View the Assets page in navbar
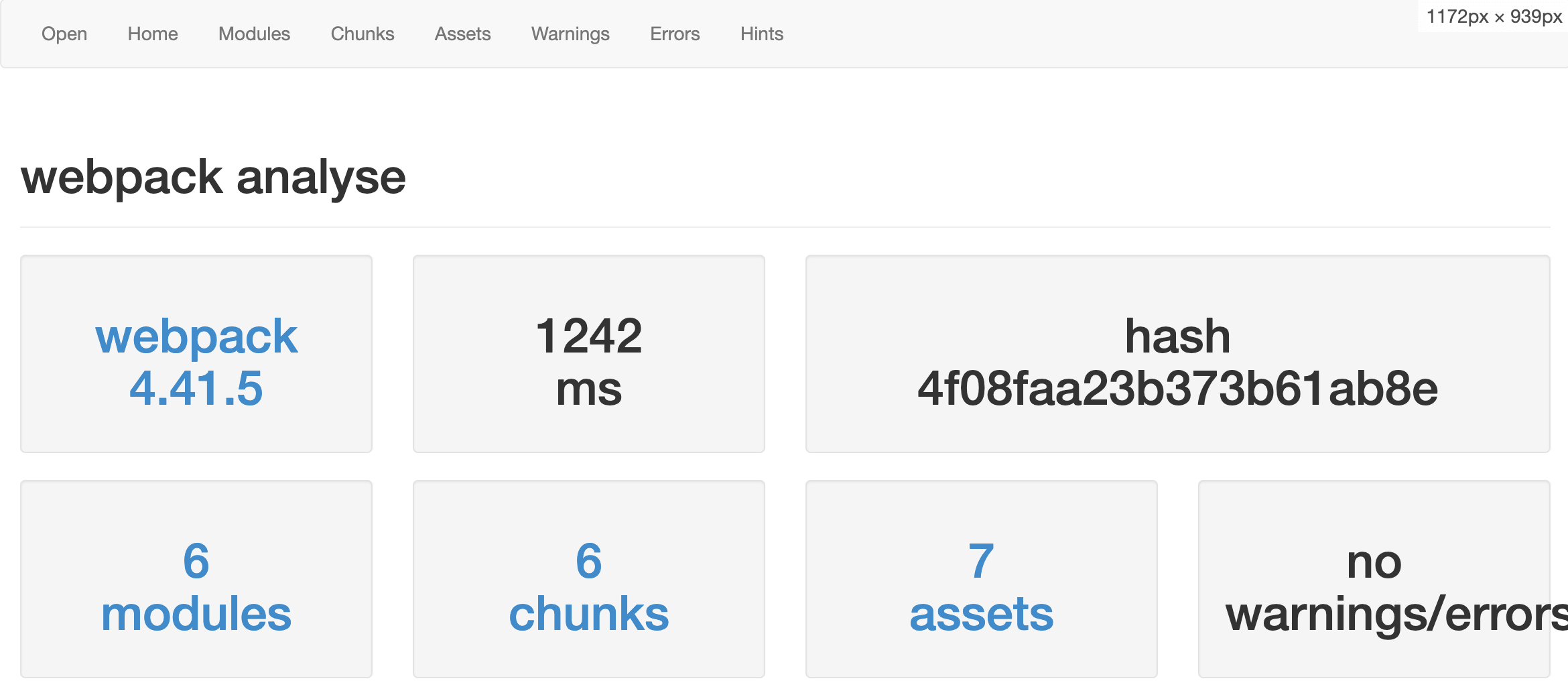The image size is (1568, 697). (x=462, y=34)
